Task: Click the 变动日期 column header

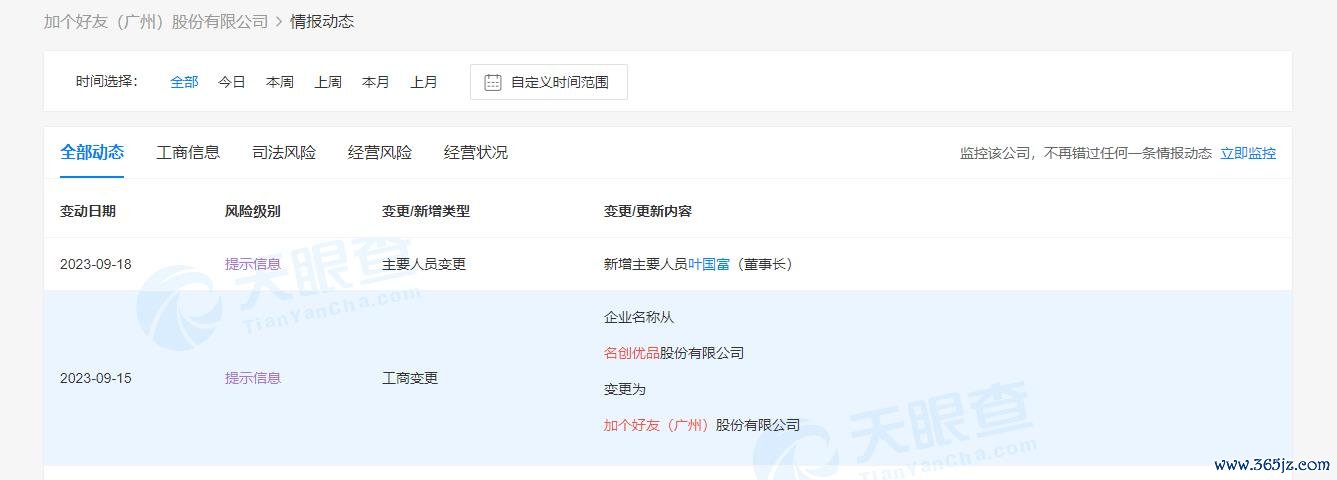Action: click(88, 211)
